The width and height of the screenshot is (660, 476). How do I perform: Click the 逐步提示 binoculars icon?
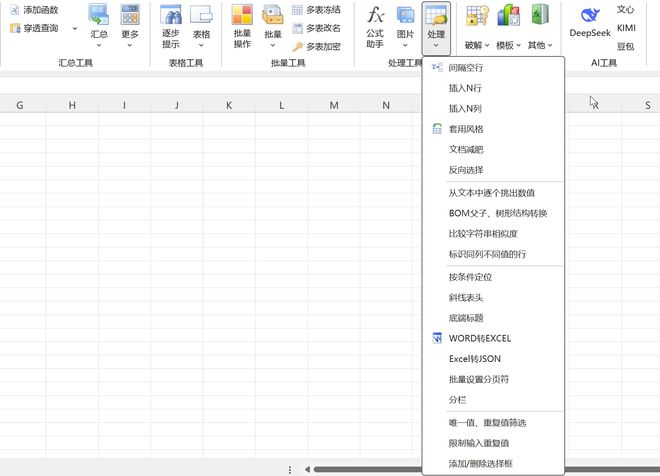click(x=170, y=15)
